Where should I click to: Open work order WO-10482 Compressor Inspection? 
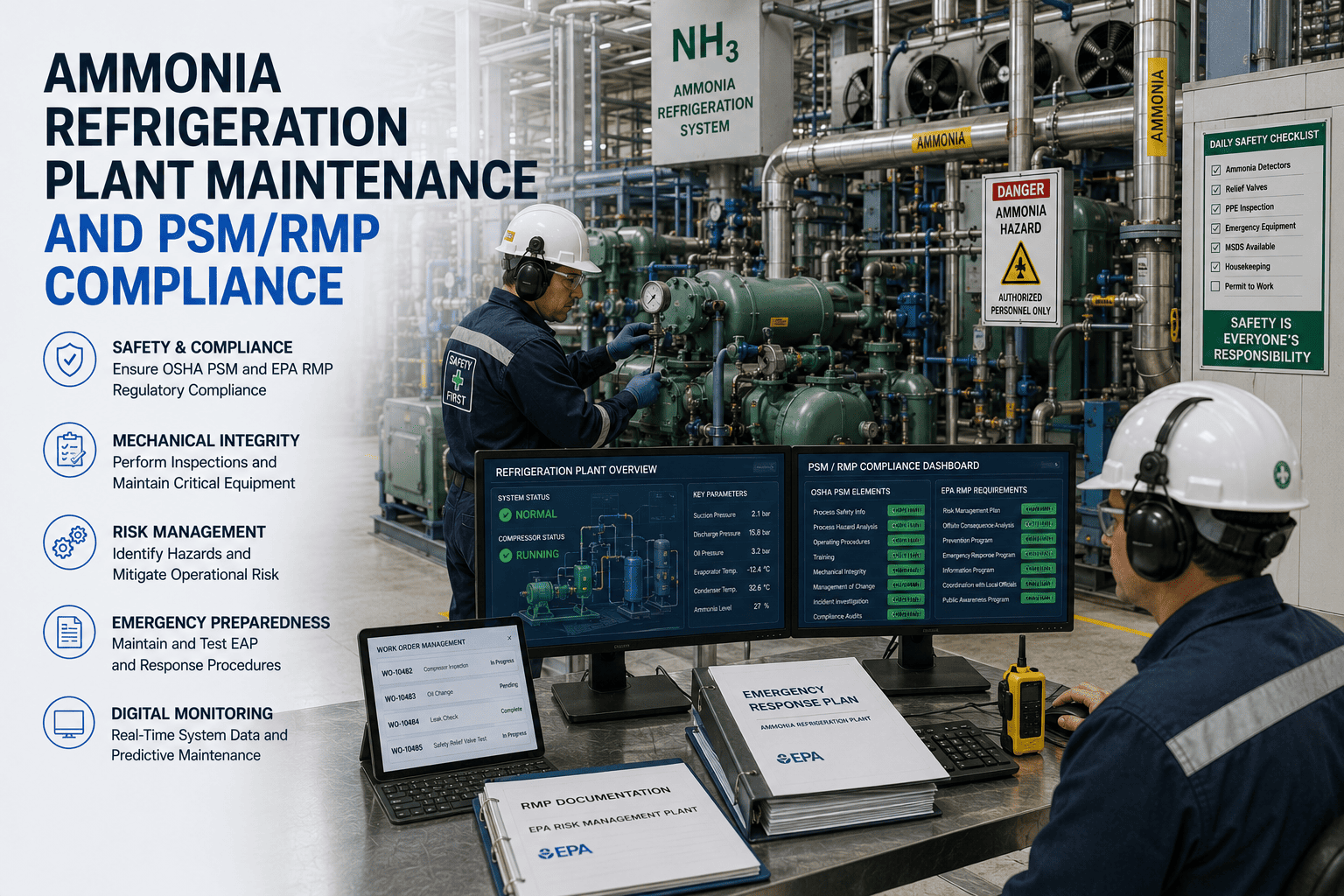(x=448, y=668)
